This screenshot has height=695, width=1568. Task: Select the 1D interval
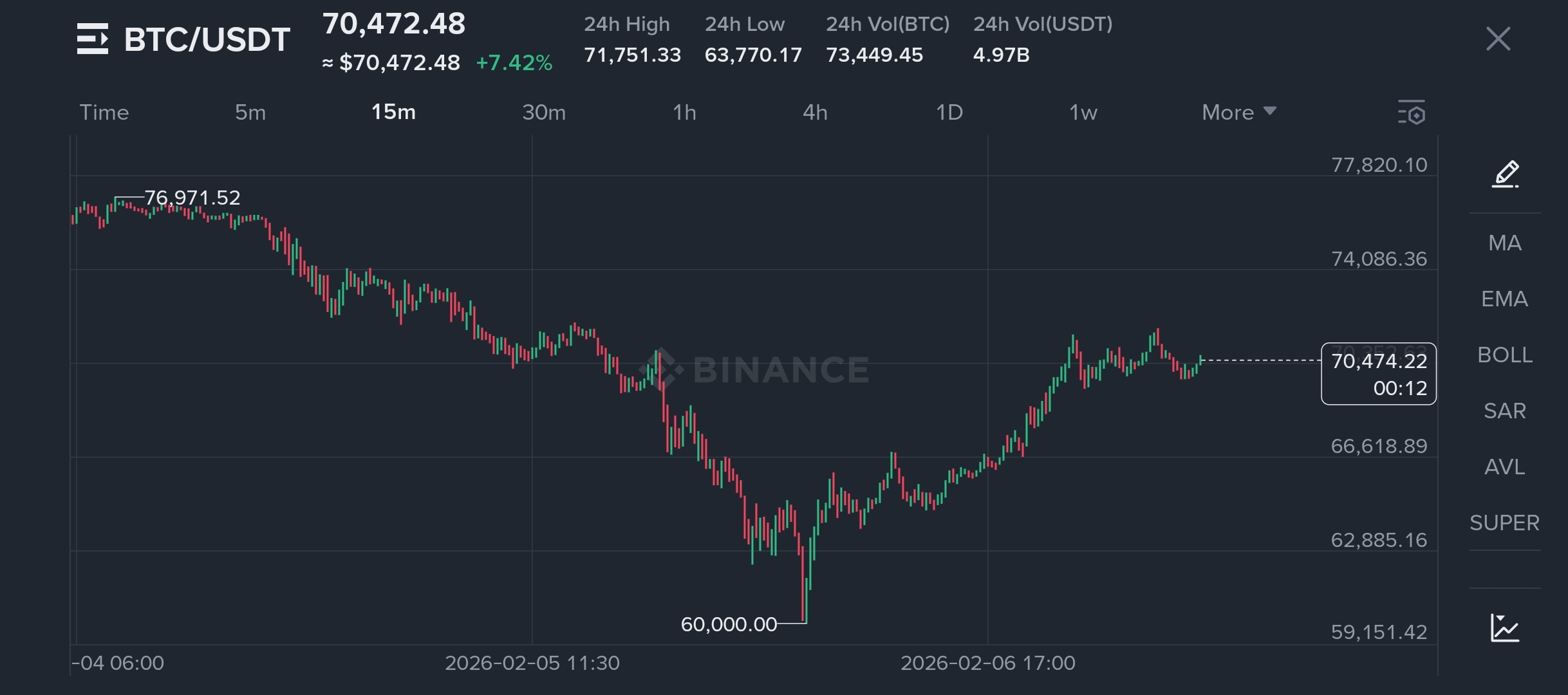[949, 113]
